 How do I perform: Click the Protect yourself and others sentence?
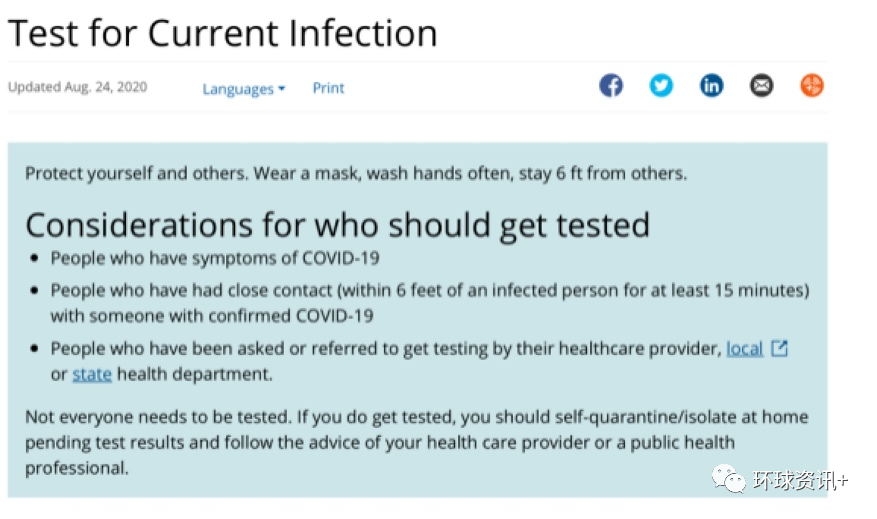355,173
